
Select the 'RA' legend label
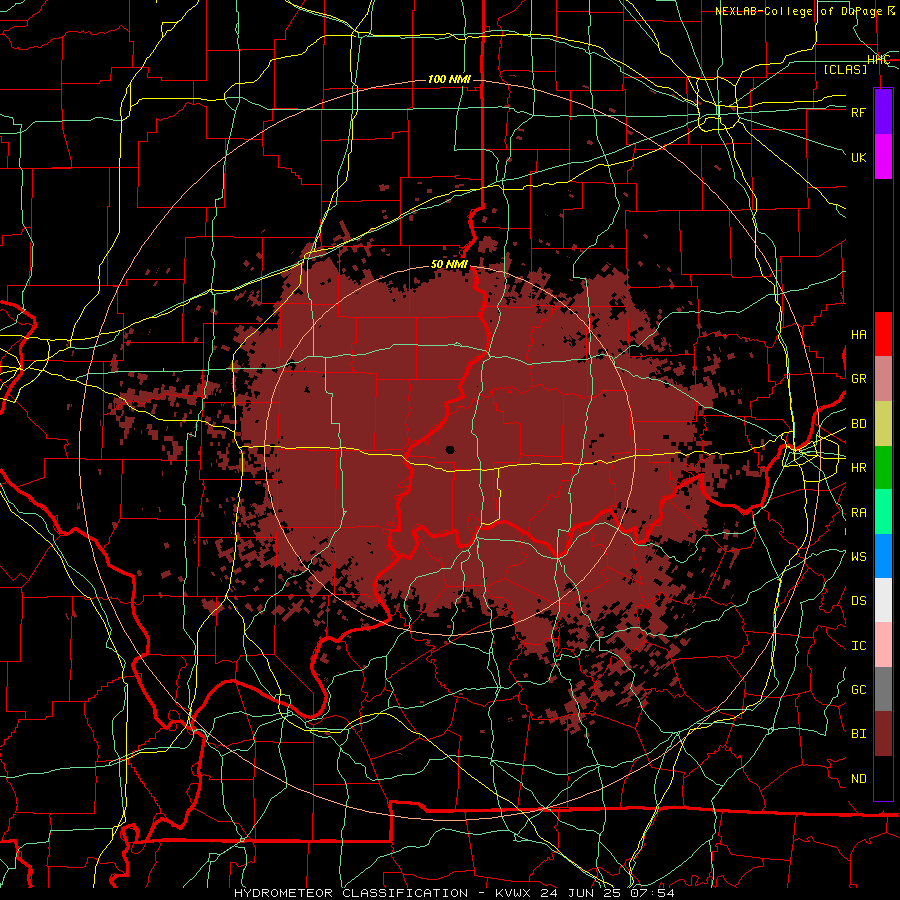coord(859,513)
